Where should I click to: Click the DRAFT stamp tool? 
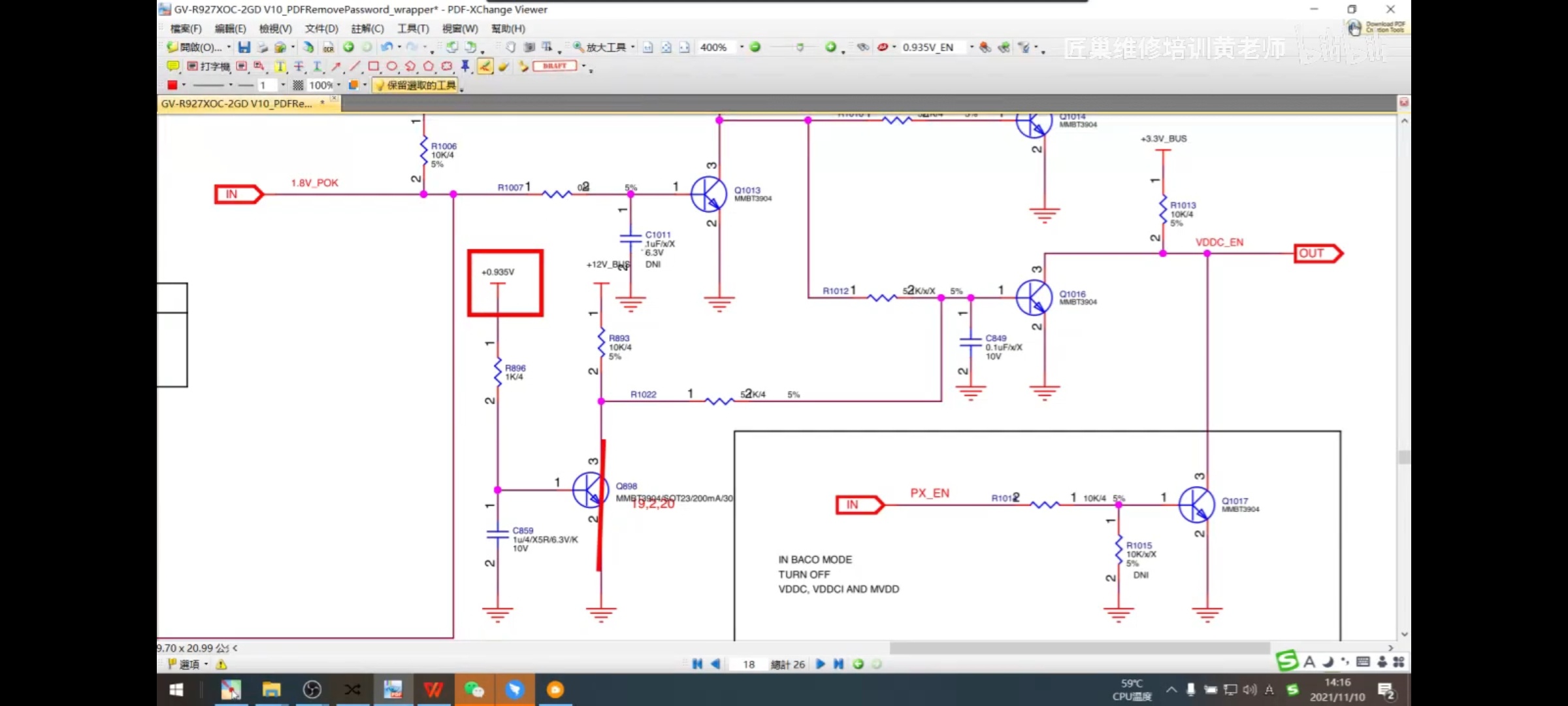tap(555, 66)
